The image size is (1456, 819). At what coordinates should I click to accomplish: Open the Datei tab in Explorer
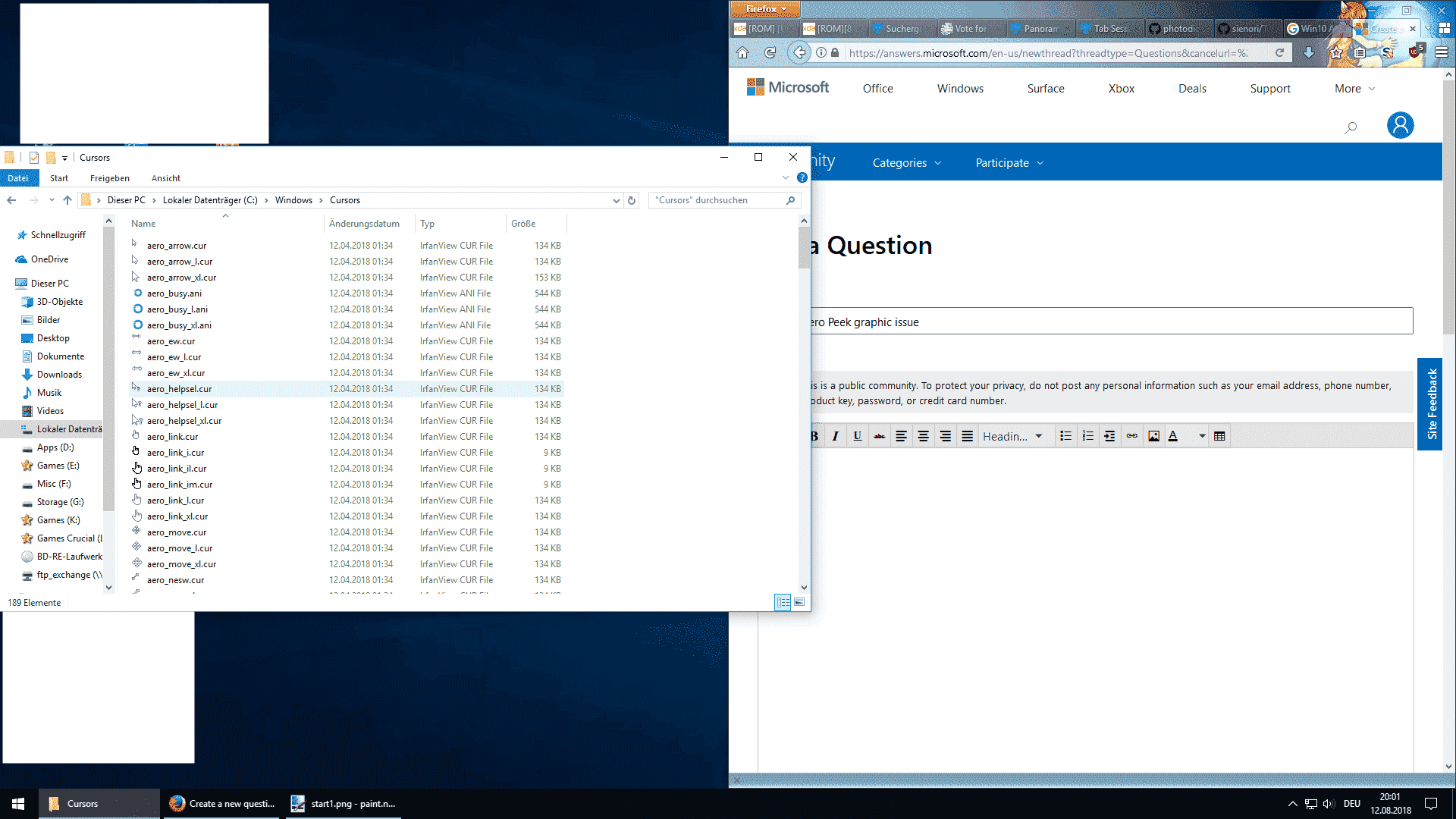tap(18, 178)
